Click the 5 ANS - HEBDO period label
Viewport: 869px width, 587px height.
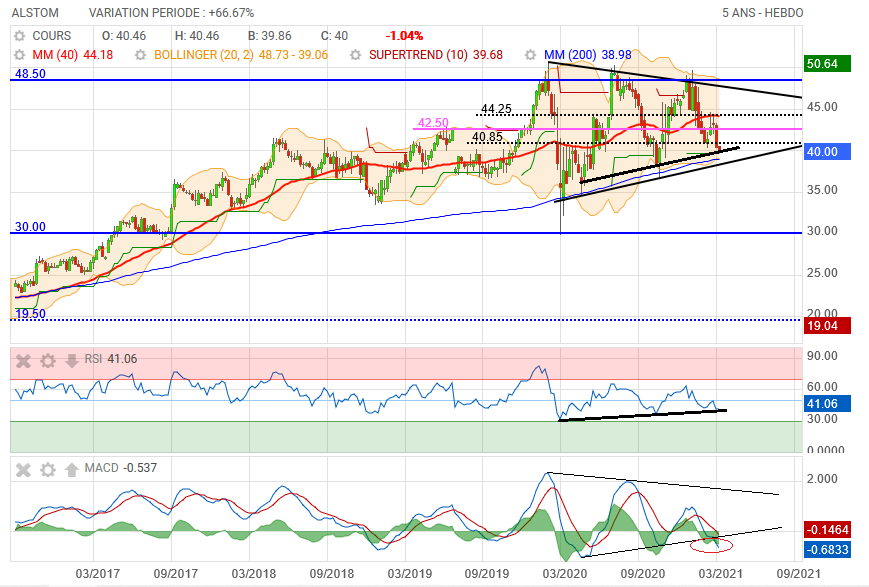(x=763, y=13)
